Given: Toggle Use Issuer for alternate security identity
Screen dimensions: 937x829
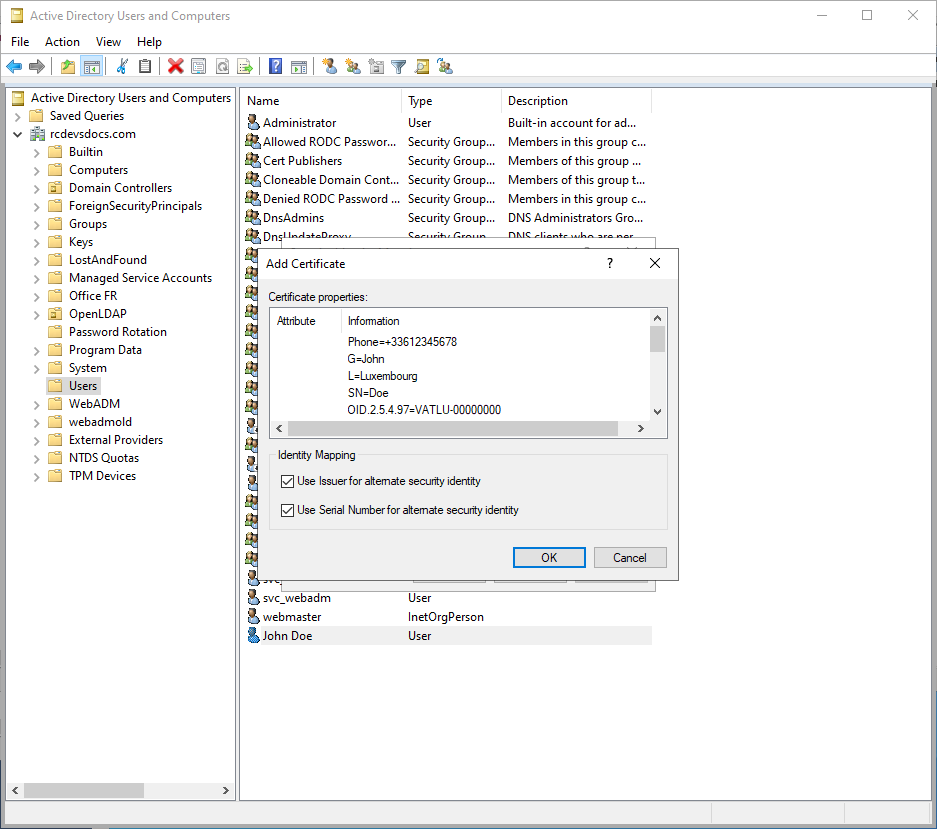Looking at the screenshot, I should tap(287, 481).
